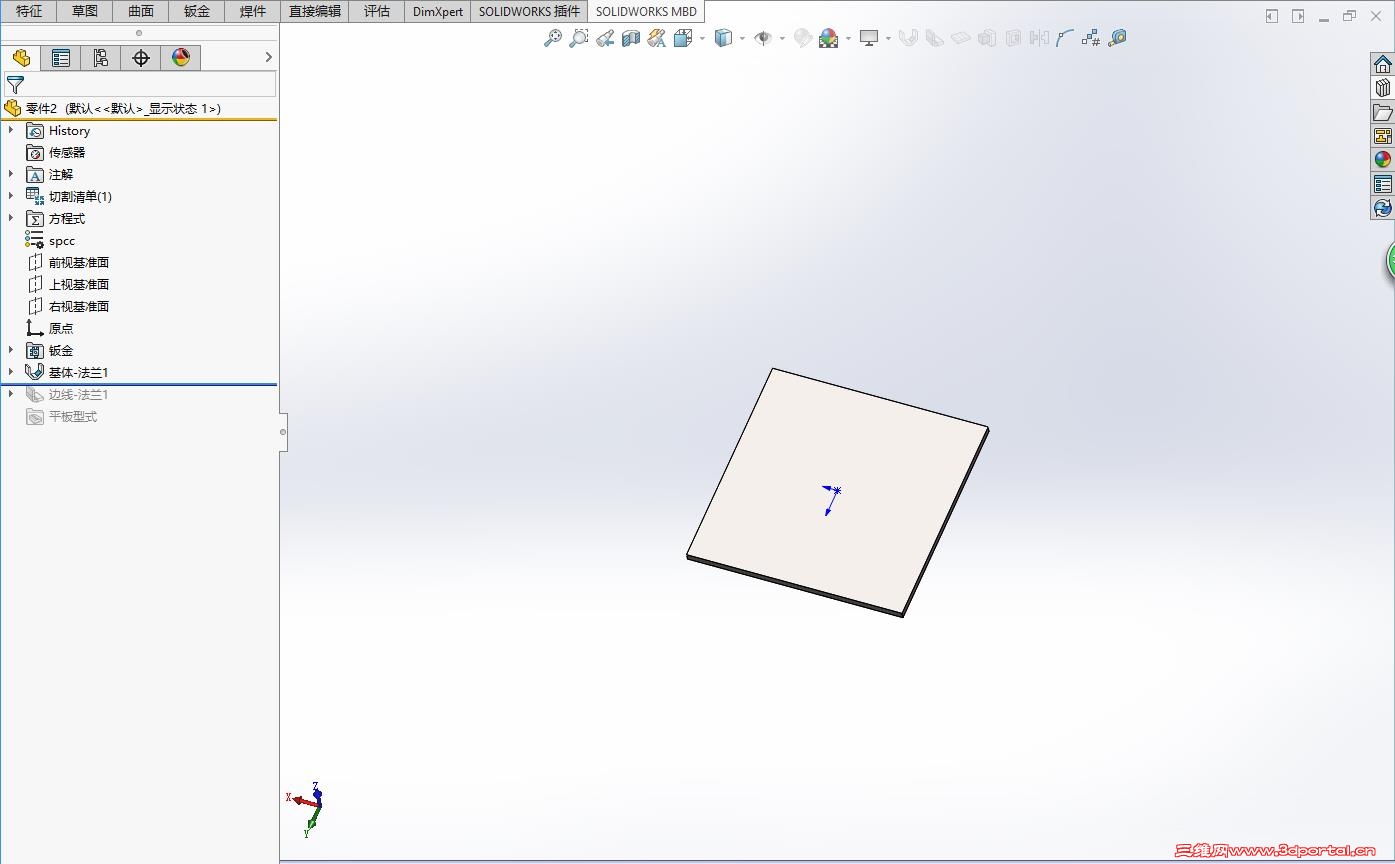The height and width of the screenshot is (864, 1395).
Task: Click the points-and-hash pattern icon
Action: point(1090,38)
